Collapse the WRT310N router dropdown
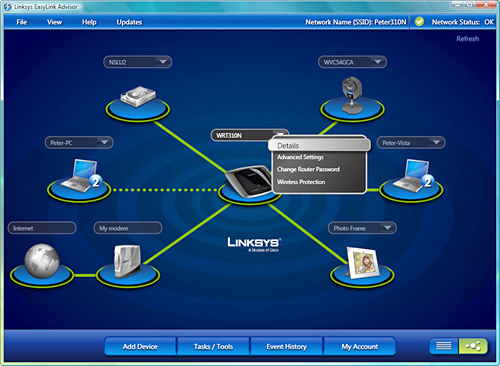This screenshot has height=366, width=500. coord(280,134)
